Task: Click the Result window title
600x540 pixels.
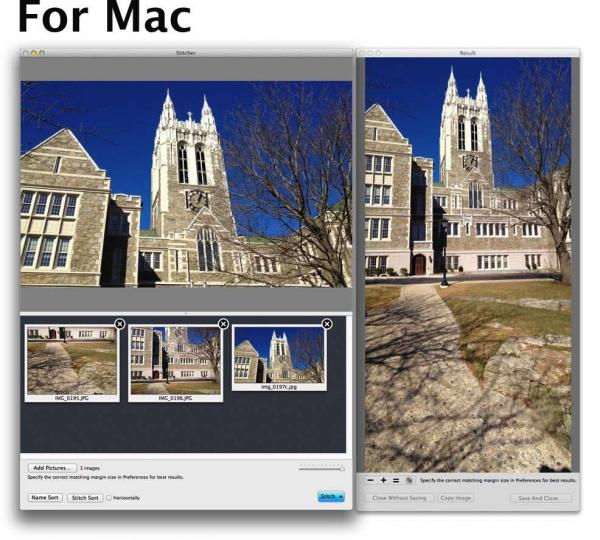Action: [x=467, y=53]
